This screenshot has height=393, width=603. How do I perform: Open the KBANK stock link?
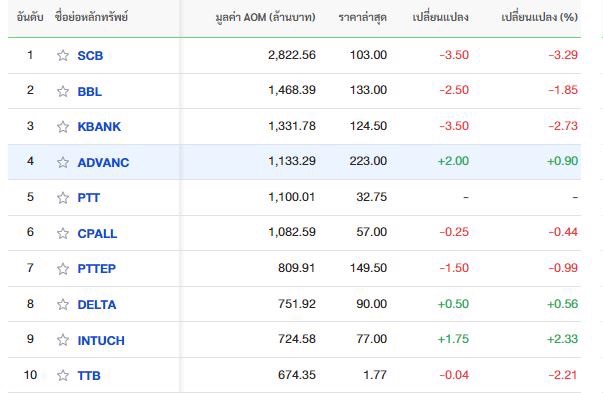tap(99, 127)
